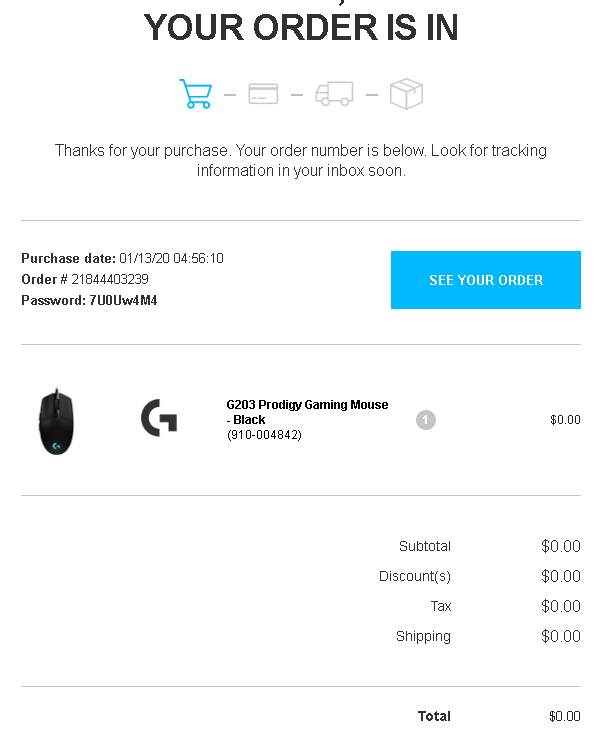The image size is (609, 730).
Task: Click the order number 21844403239
Action: 110,279
